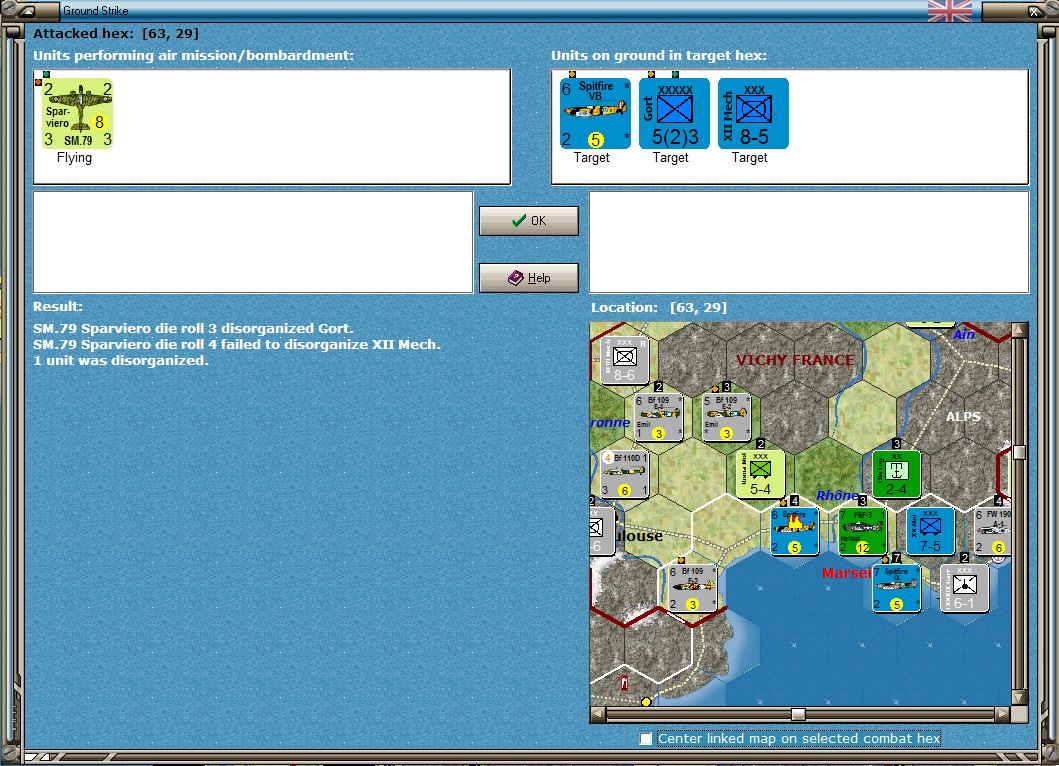Select the Bf 109 Emil counter rated 5
The width and height of the screenshot is (1059, 766).
pos(726,417)
